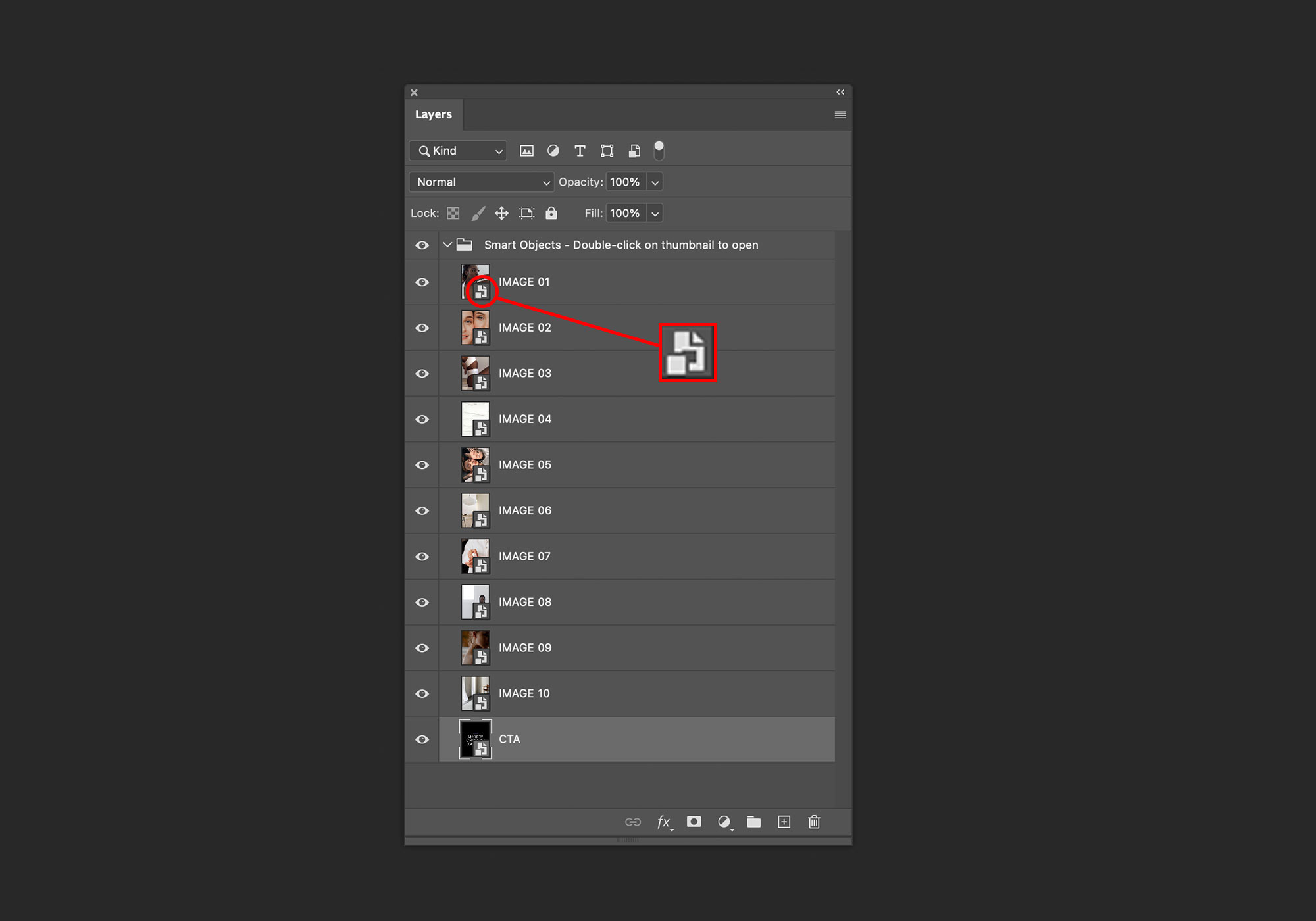Delete layer with trash icon
The height and width of the screenshot is (921, 1316).
tap(814, 822)
